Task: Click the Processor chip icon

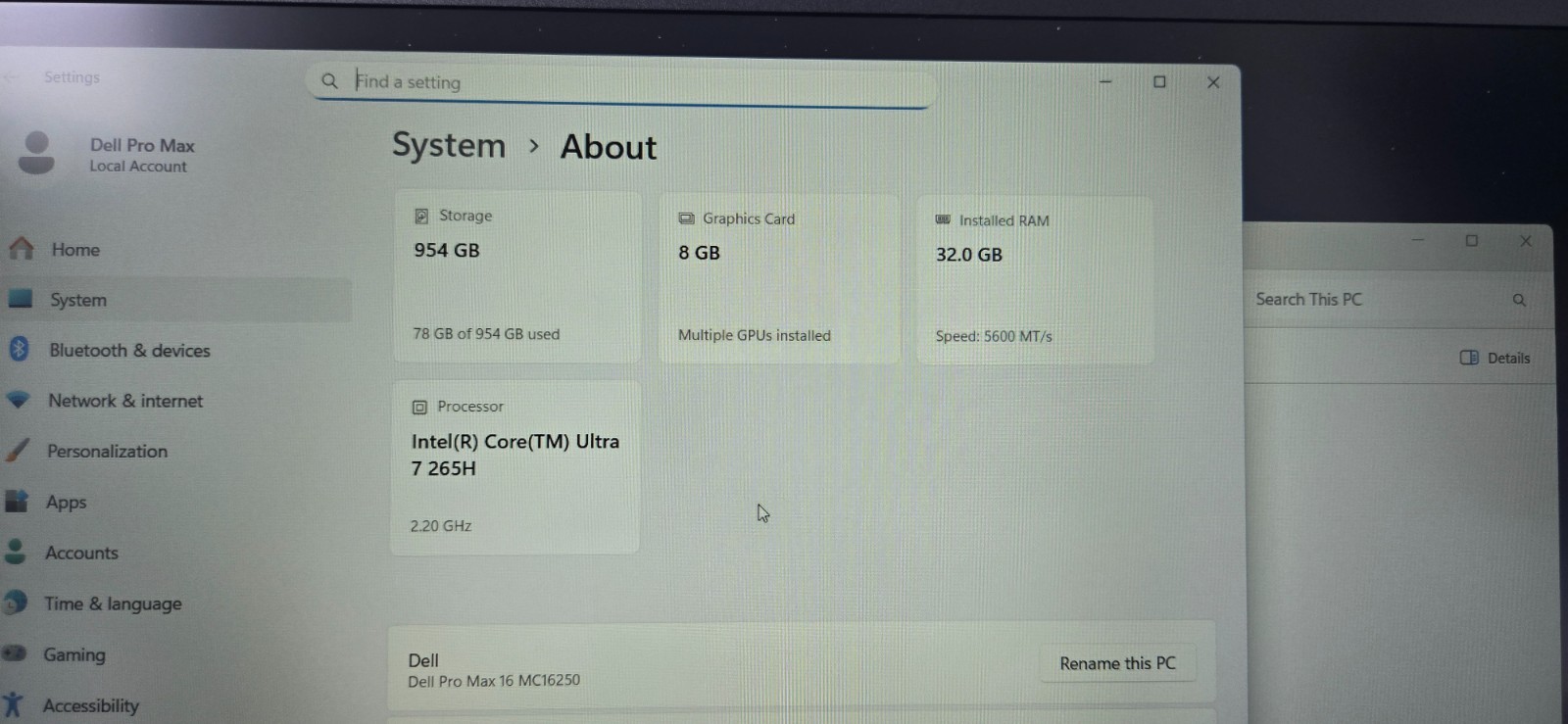Action: (419, 407)
